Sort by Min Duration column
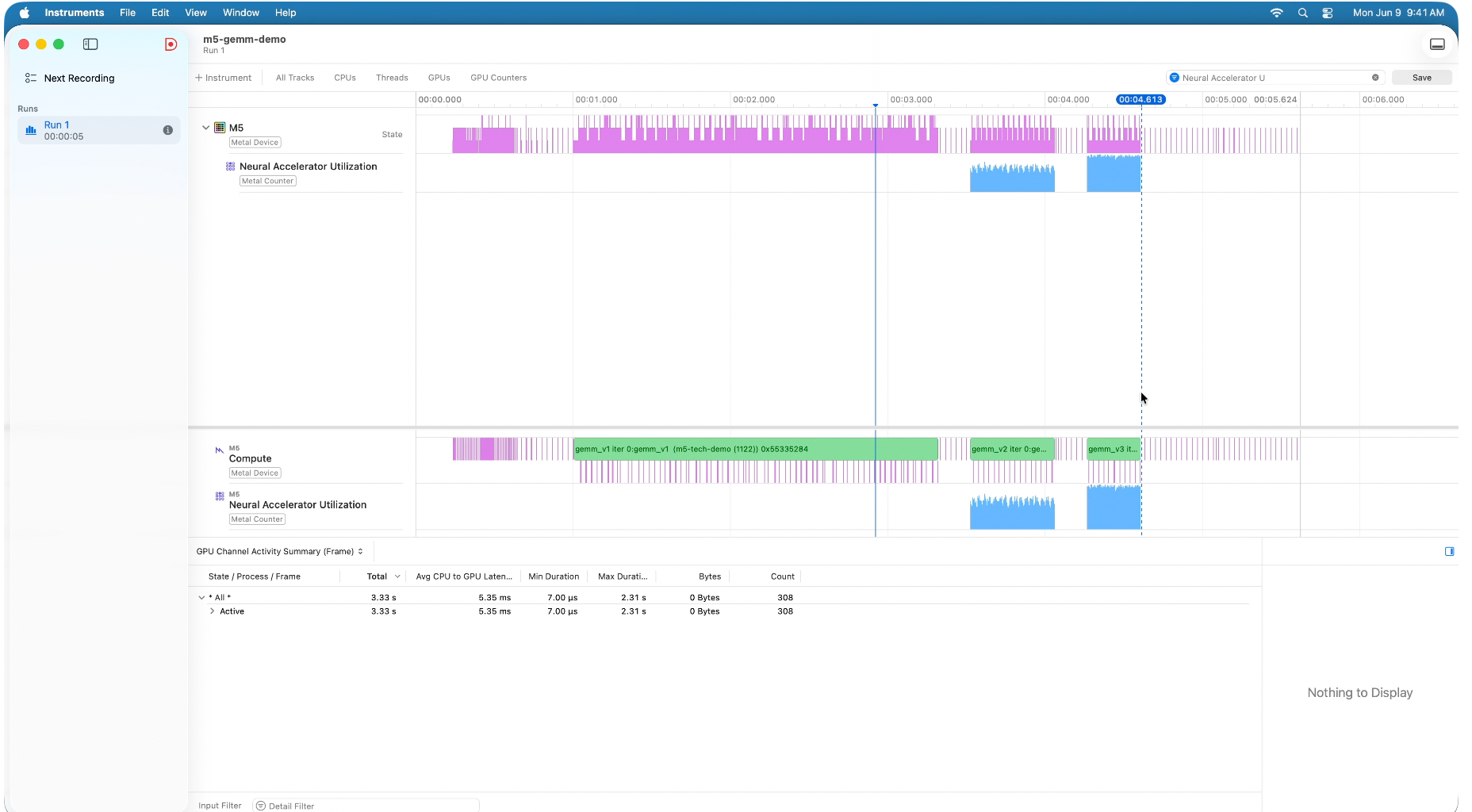Image resolution: width=1472 pixels, height=812 pixels. pos(554,576)
